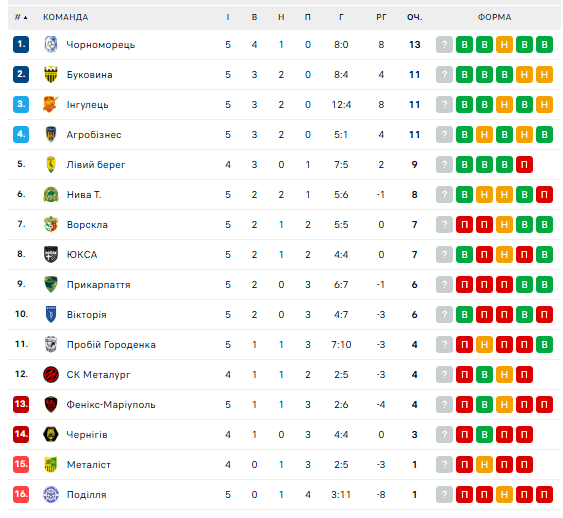
Task: Sort table by the # rank column
Action: (21, 17)
